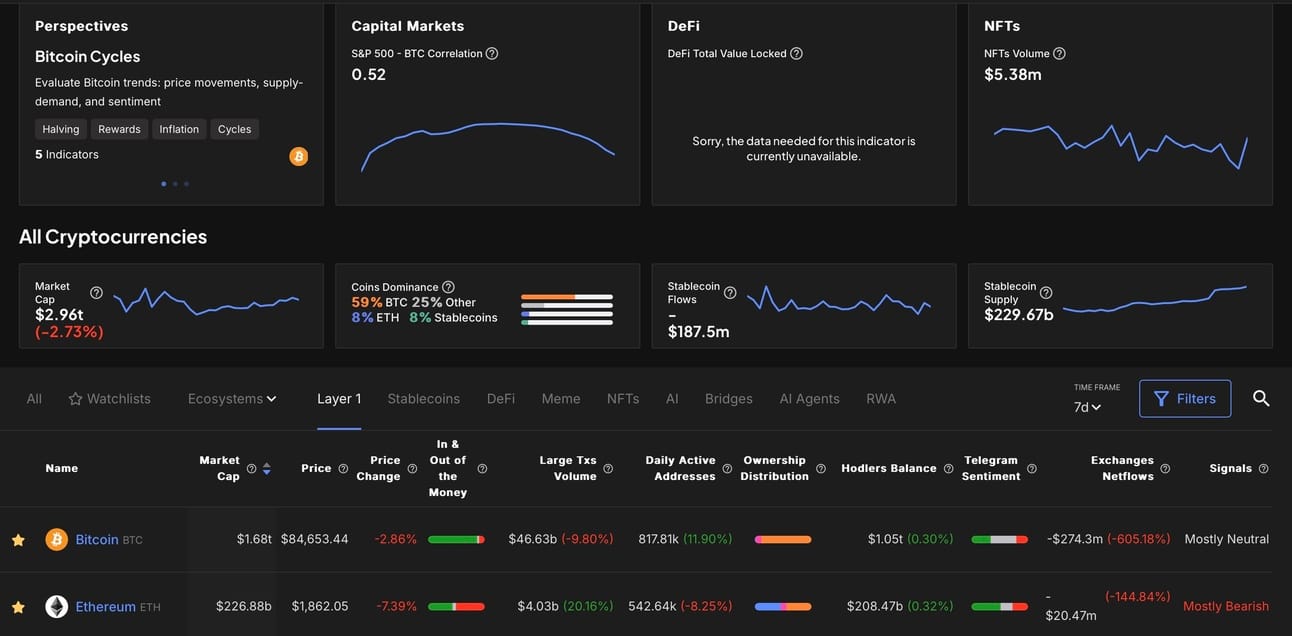Switch to the NFTs category tab
Image resolution: width=1292 pixels, height=636 pixels.
click(623, 399)
